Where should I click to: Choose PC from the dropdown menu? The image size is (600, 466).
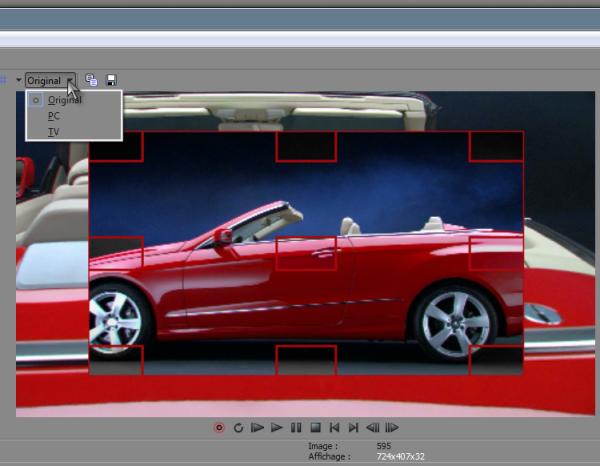click(x=54, y=116)
